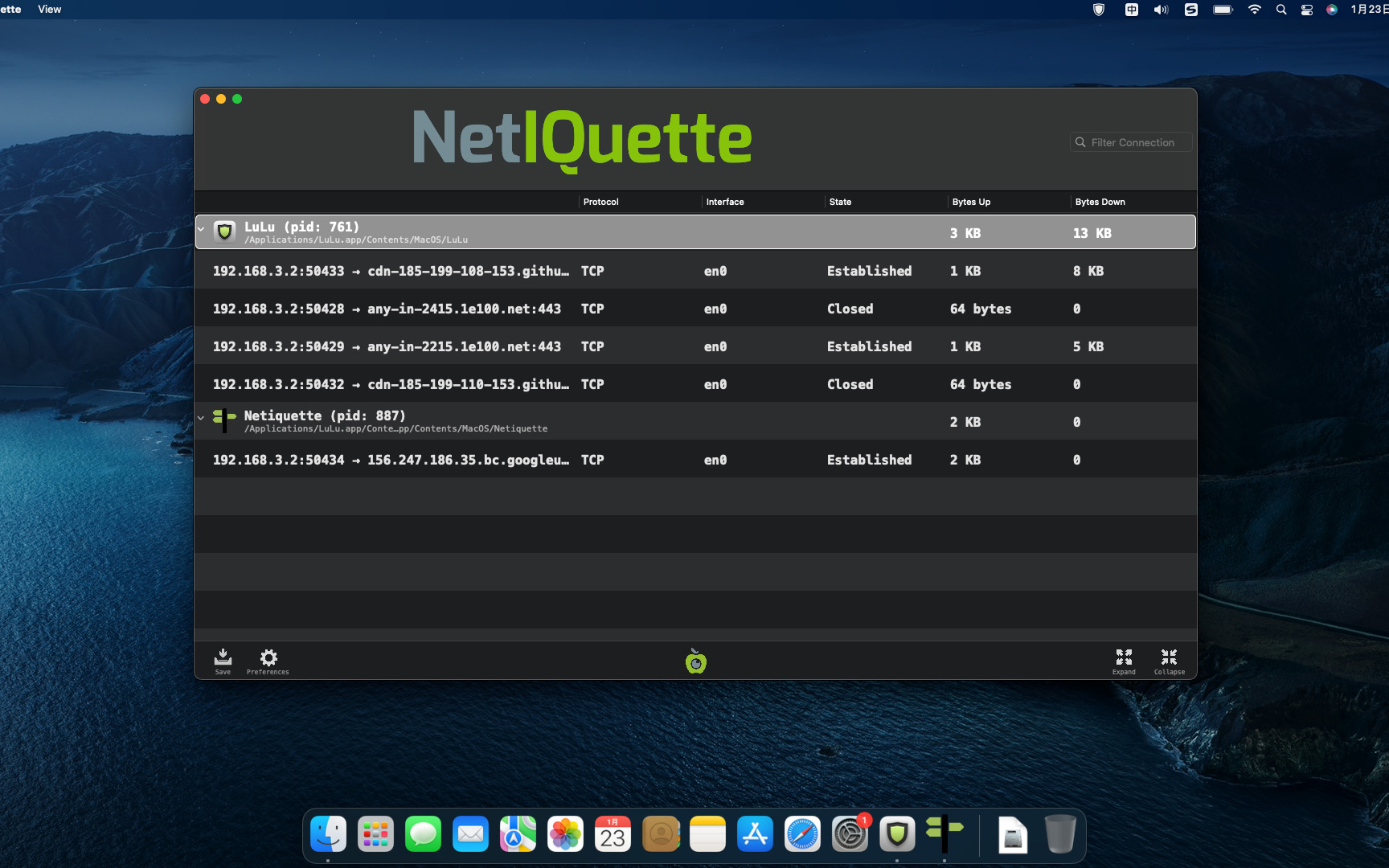Screen dimensions: 1389x868
Task: Click the battery status icon
Action: click(x=1223, y=10)
